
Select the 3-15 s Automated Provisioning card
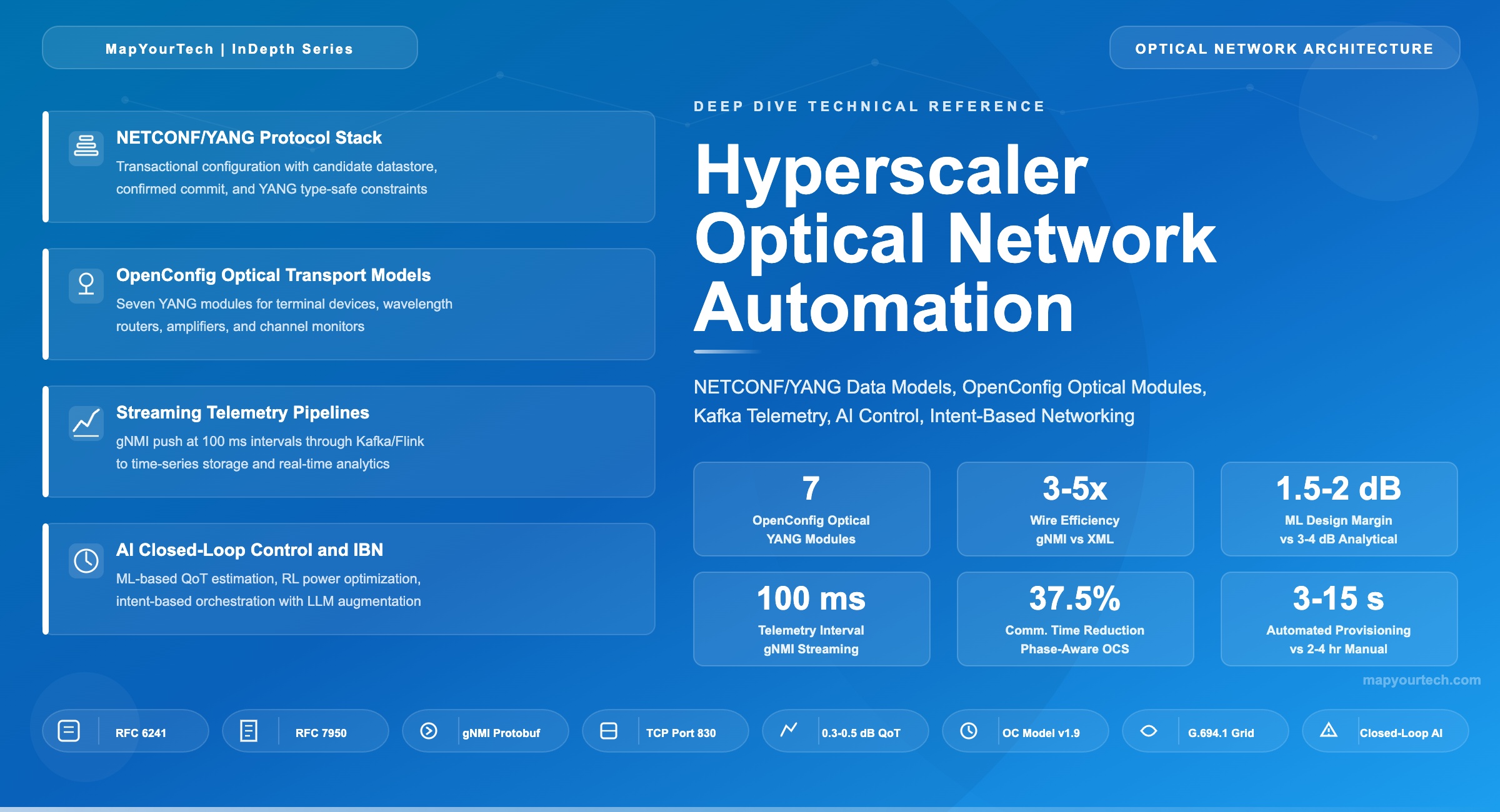point(1339,619)
